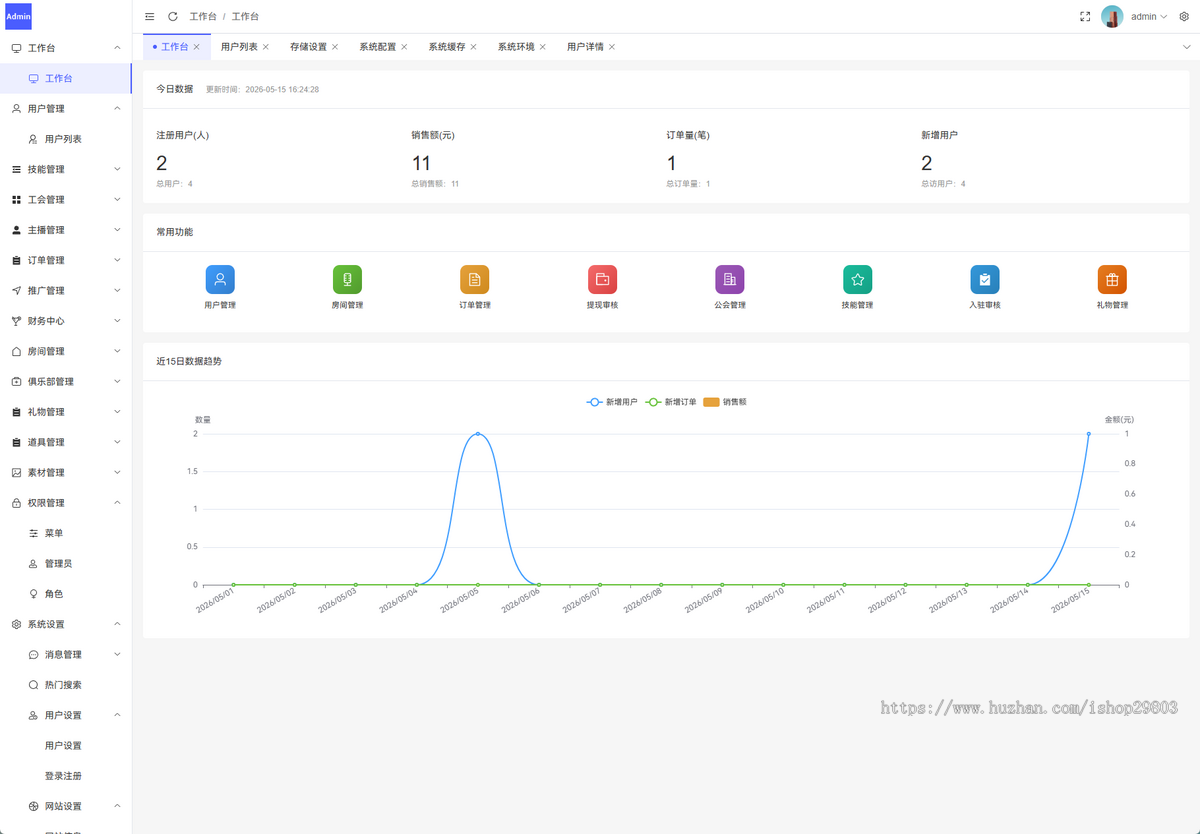Open 用户设置 child item under 用户设置
Viewport: 1200px width, 834px height.
[66, 746]
